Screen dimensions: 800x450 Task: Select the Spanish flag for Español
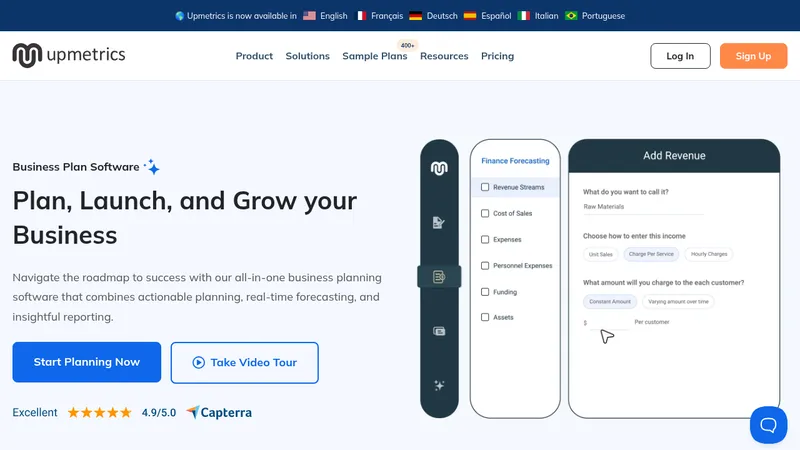point(470,16)
